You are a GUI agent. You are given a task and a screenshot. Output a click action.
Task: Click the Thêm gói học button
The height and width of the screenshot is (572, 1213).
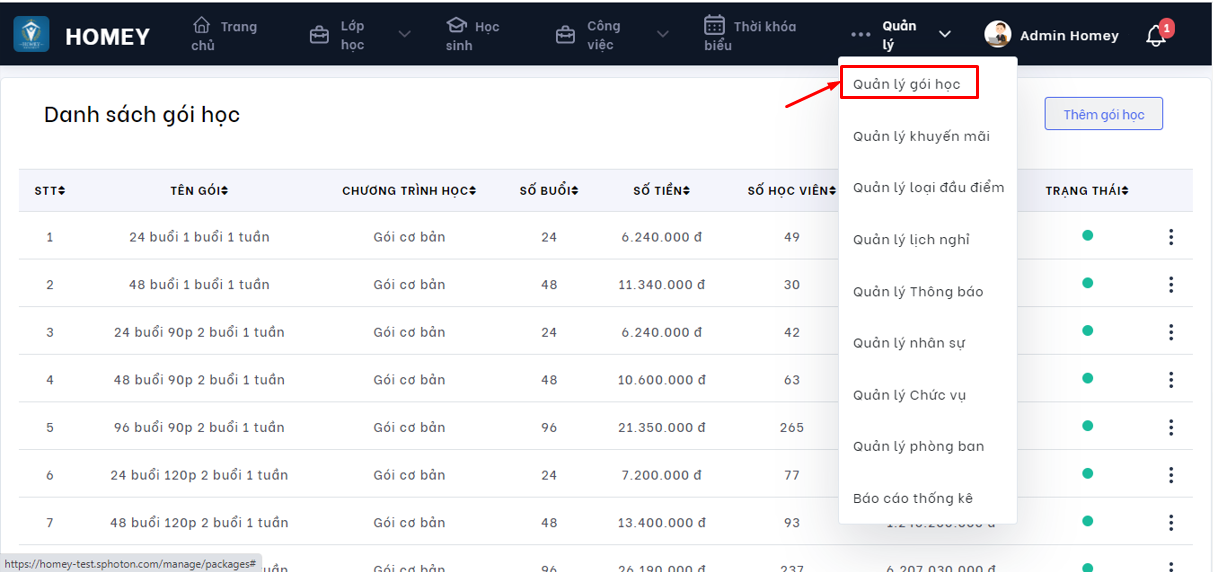[1103, 114]
